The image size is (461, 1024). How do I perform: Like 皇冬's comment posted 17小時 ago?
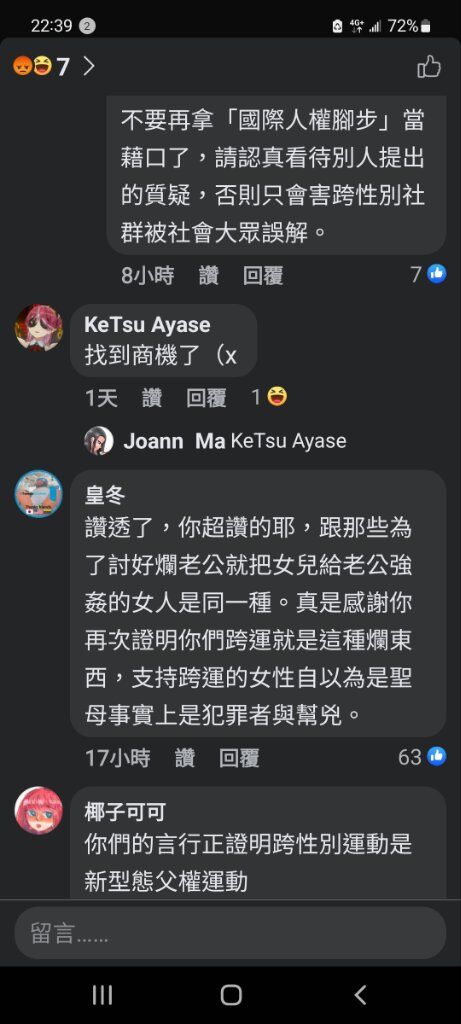[x=185, y=758]
